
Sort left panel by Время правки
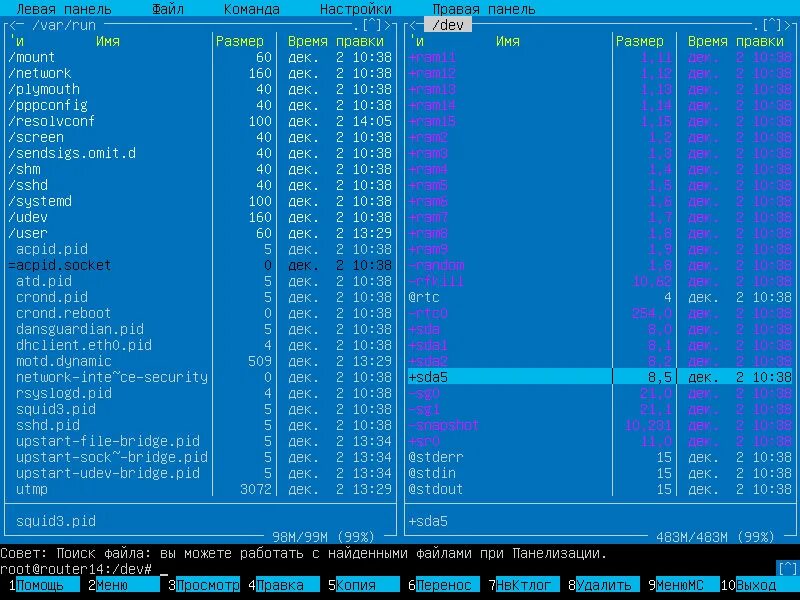tap(335, 41)
